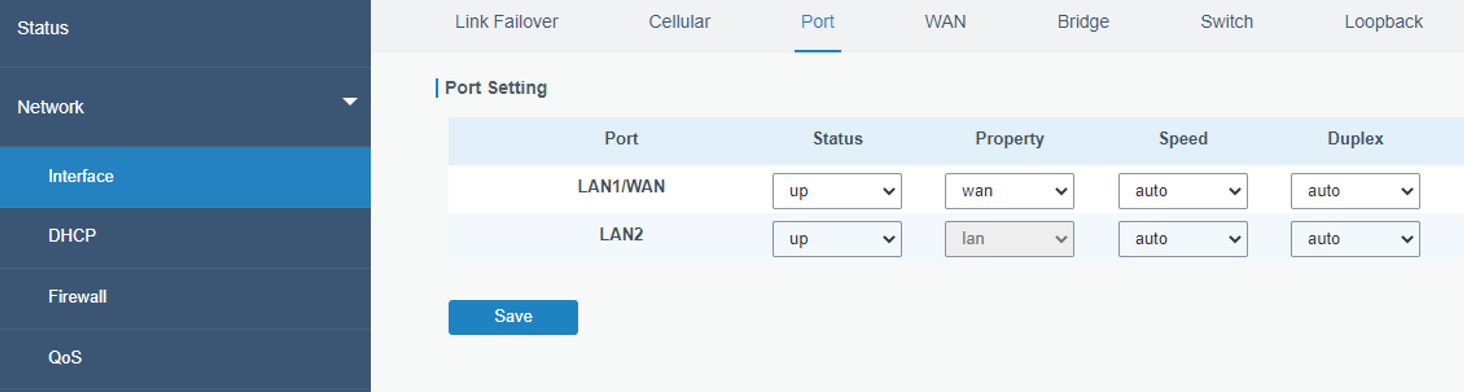The image size is (1464, 392).
Task: Click the Save button
Action: click(513, 317)
